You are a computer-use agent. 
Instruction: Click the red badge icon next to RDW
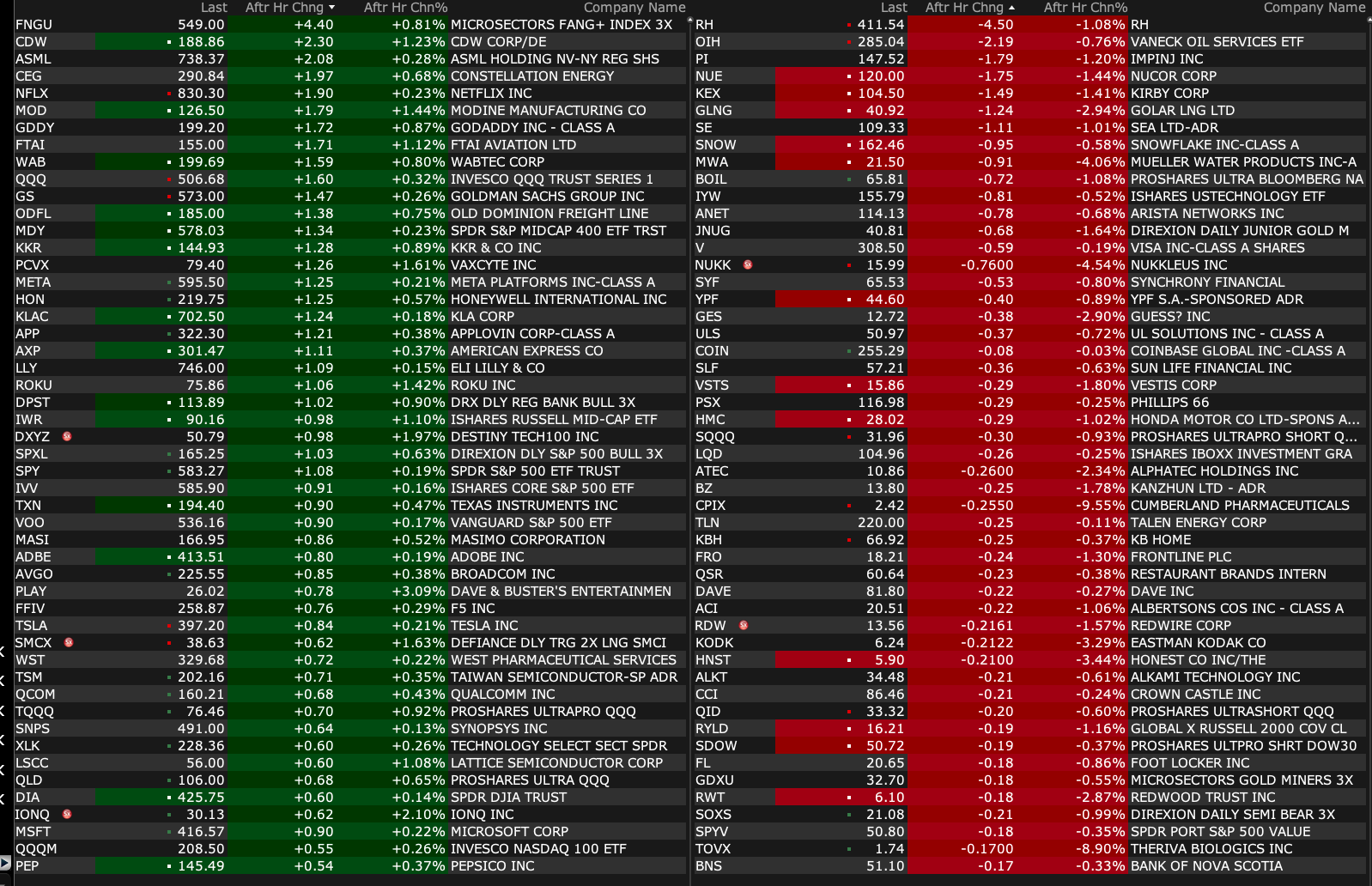click(744, 625)
